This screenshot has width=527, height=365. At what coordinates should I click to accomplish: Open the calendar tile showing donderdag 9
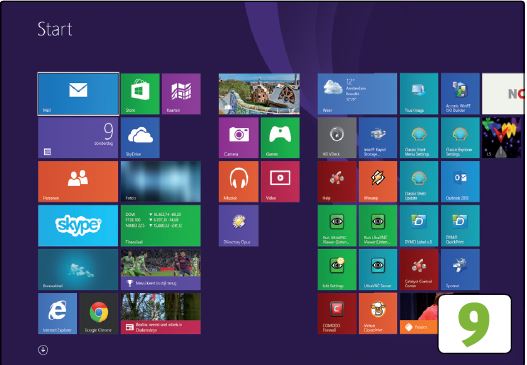click(x=78, y=138)
